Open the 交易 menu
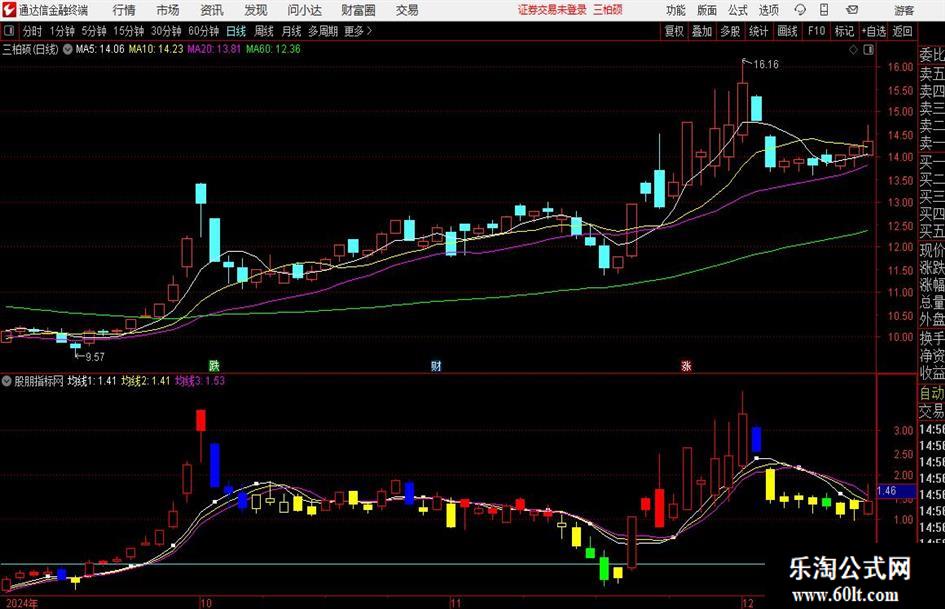945x609 pixels. point(407,10)
